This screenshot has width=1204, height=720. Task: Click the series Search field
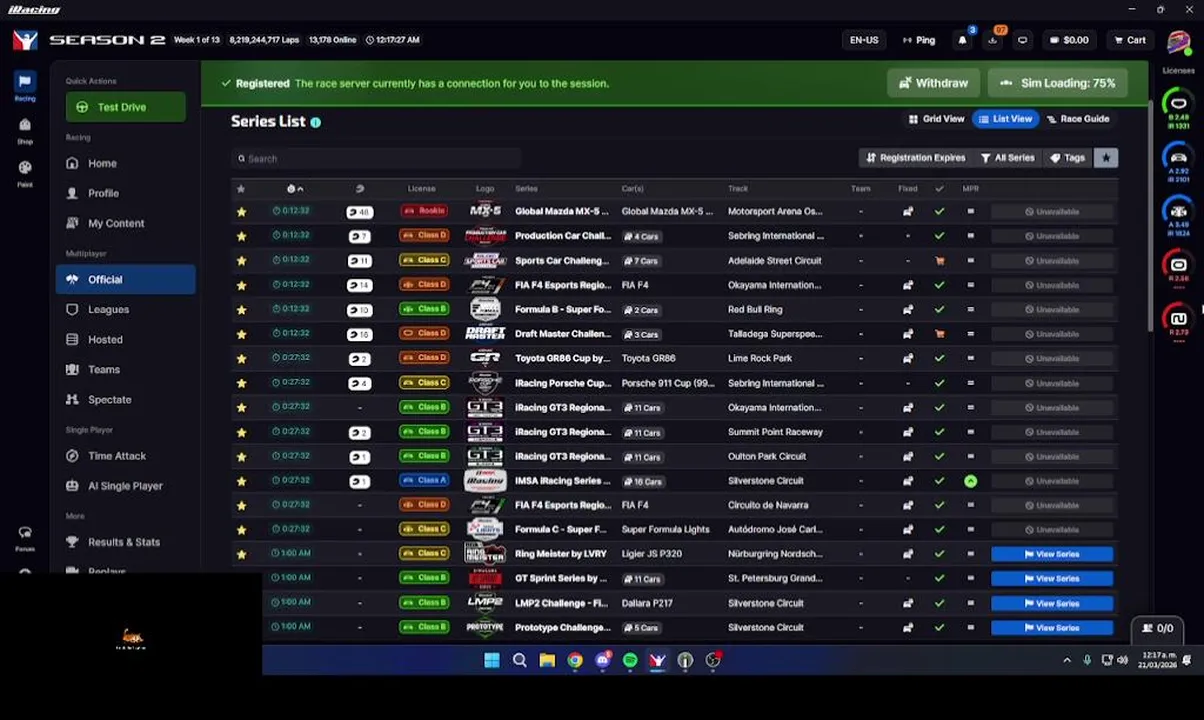[375, 158]
